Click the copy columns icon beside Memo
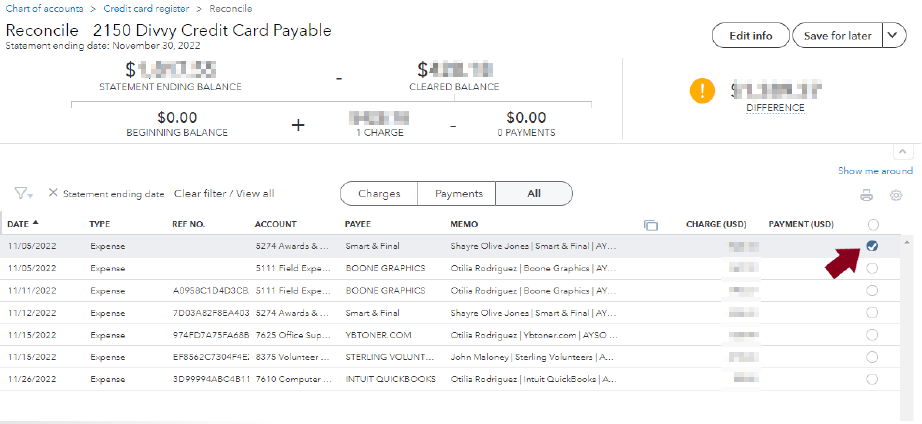 [651, 224]
